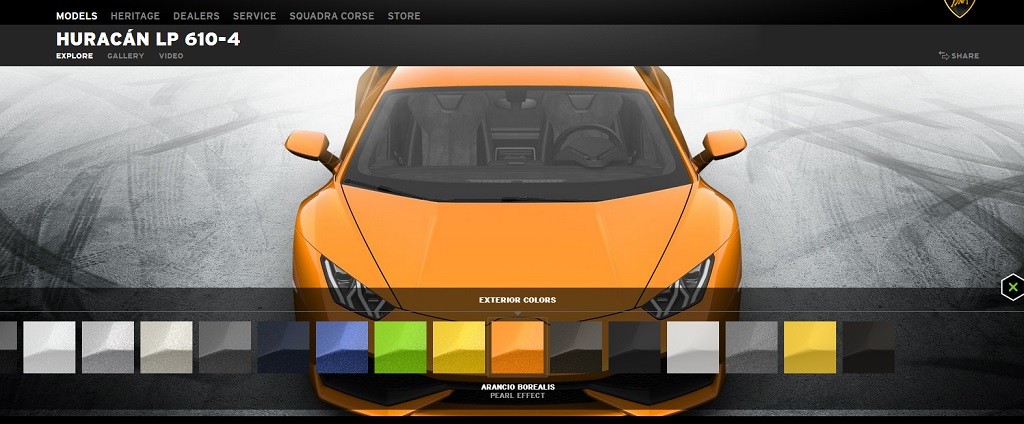Close the exterior colors panel
The image size is (1024, 424).
1013,287
